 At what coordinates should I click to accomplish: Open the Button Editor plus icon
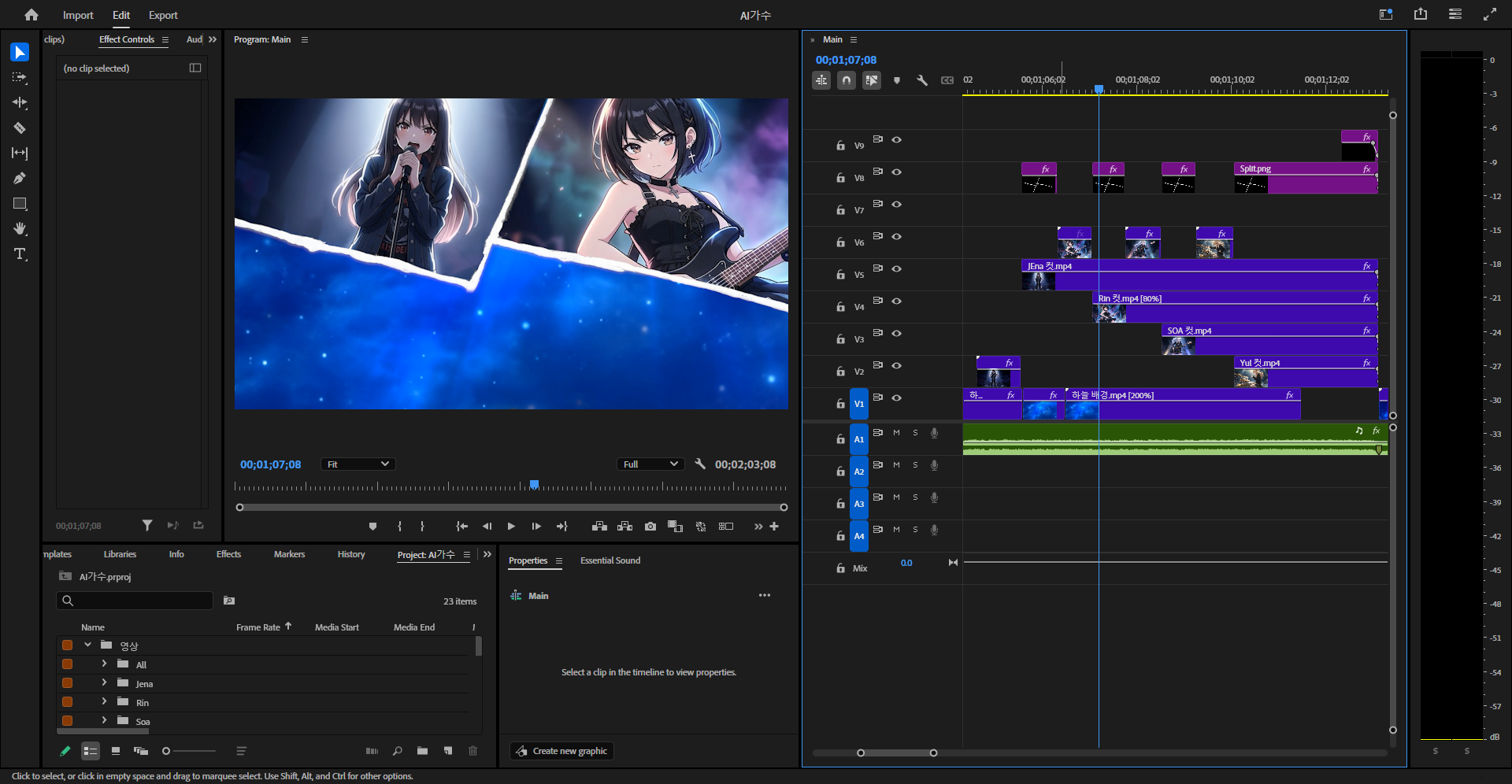774,527
